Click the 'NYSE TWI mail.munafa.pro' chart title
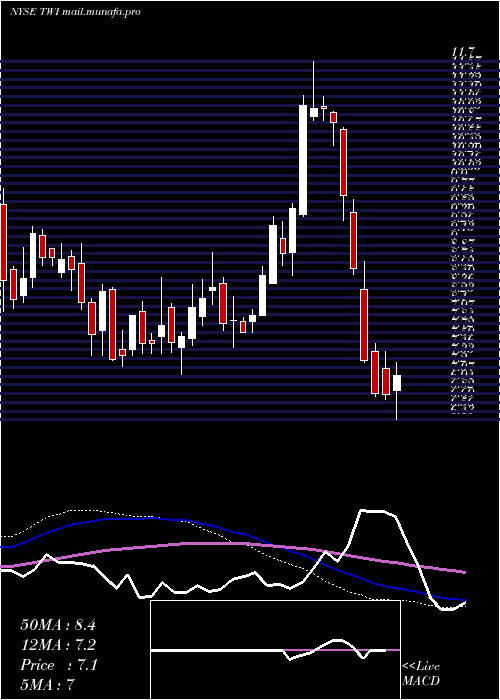 coord(75,12)
